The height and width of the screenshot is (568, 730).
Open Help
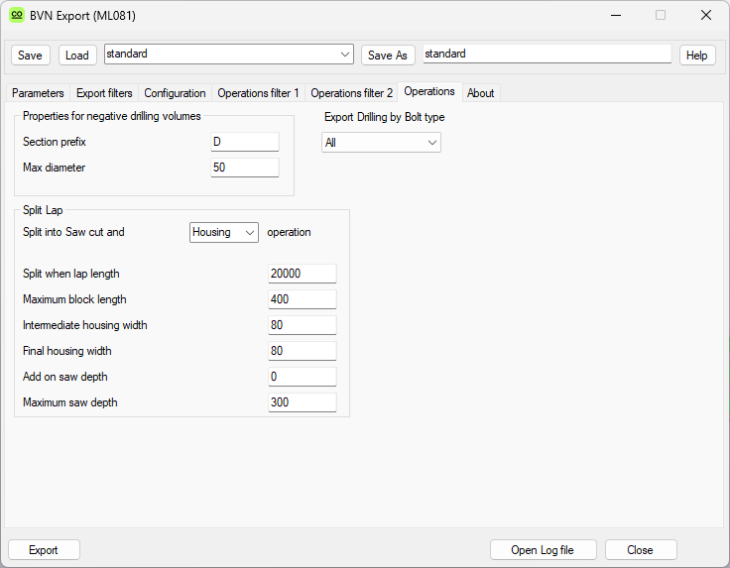click(697, 55)
